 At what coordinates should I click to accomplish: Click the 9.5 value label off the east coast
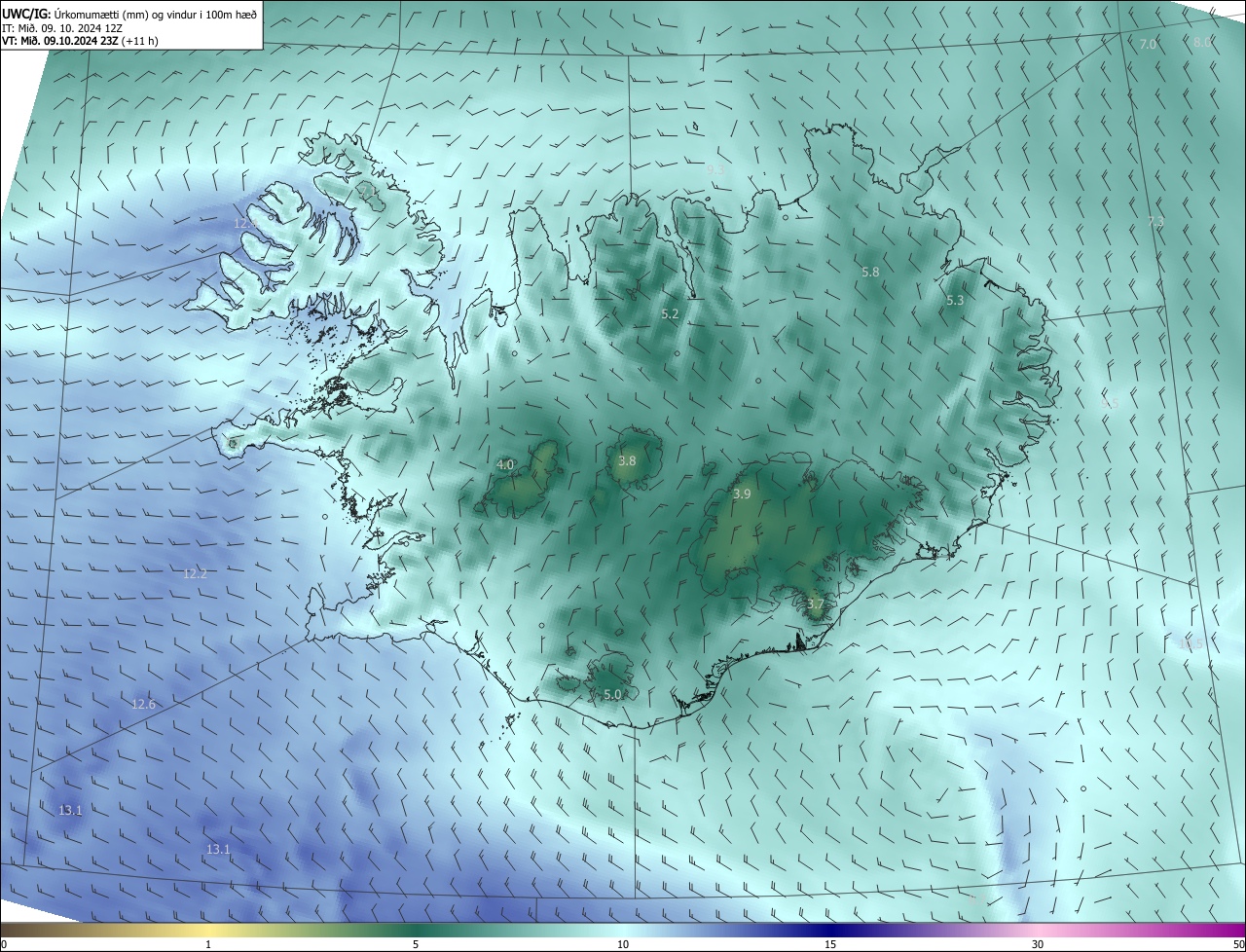pos(1110,403)
